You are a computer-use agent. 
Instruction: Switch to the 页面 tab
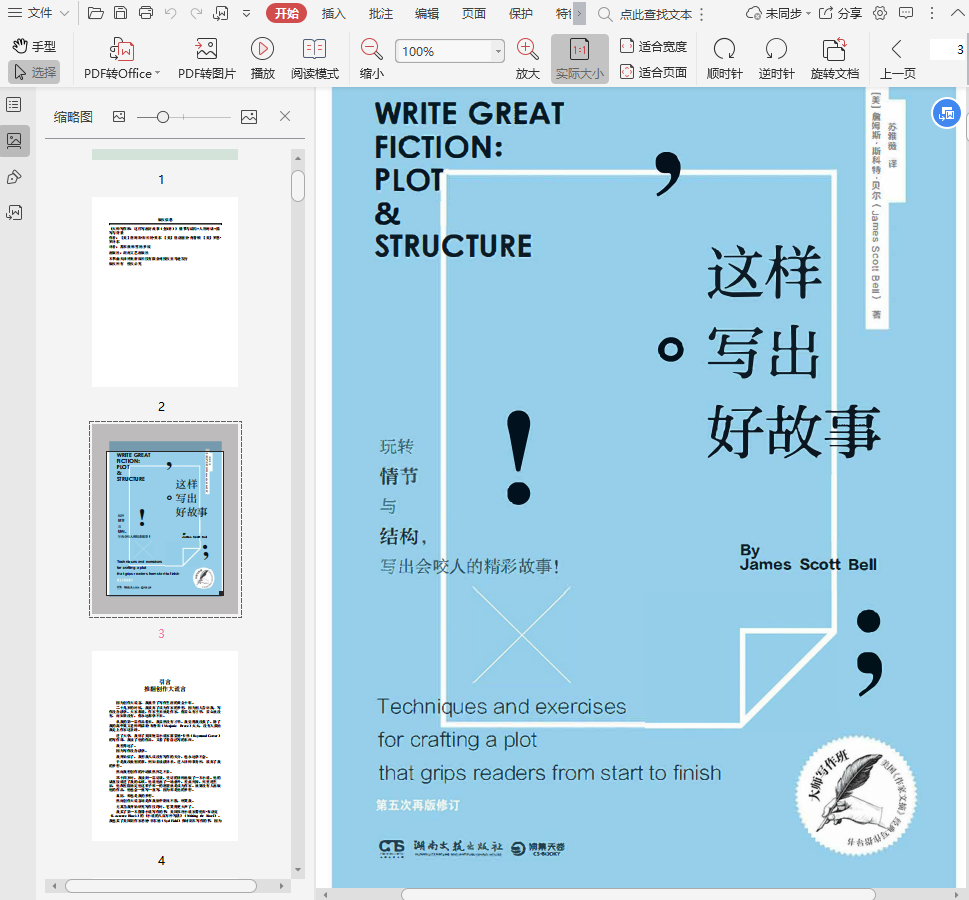pos(474,13)
